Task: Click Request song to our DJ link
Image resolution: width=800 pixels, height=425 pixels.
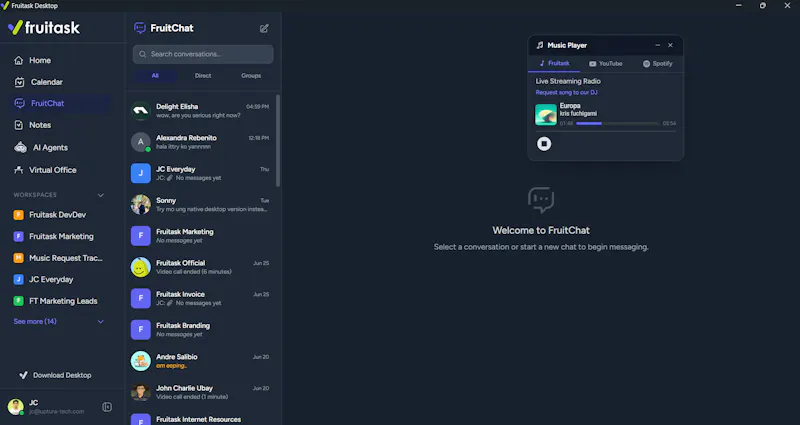Action: (x=566, y=92)
